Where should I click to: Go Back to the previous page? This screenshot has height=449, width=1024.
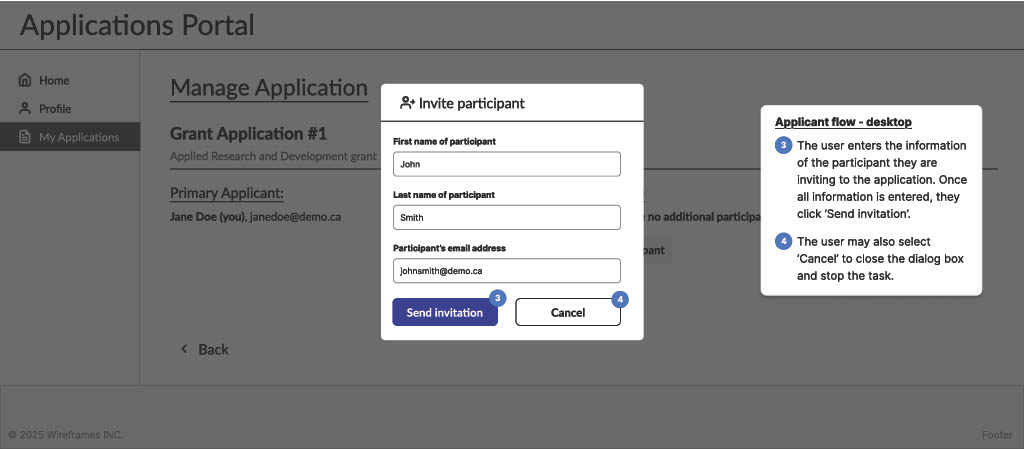click(x=213, y=349)
